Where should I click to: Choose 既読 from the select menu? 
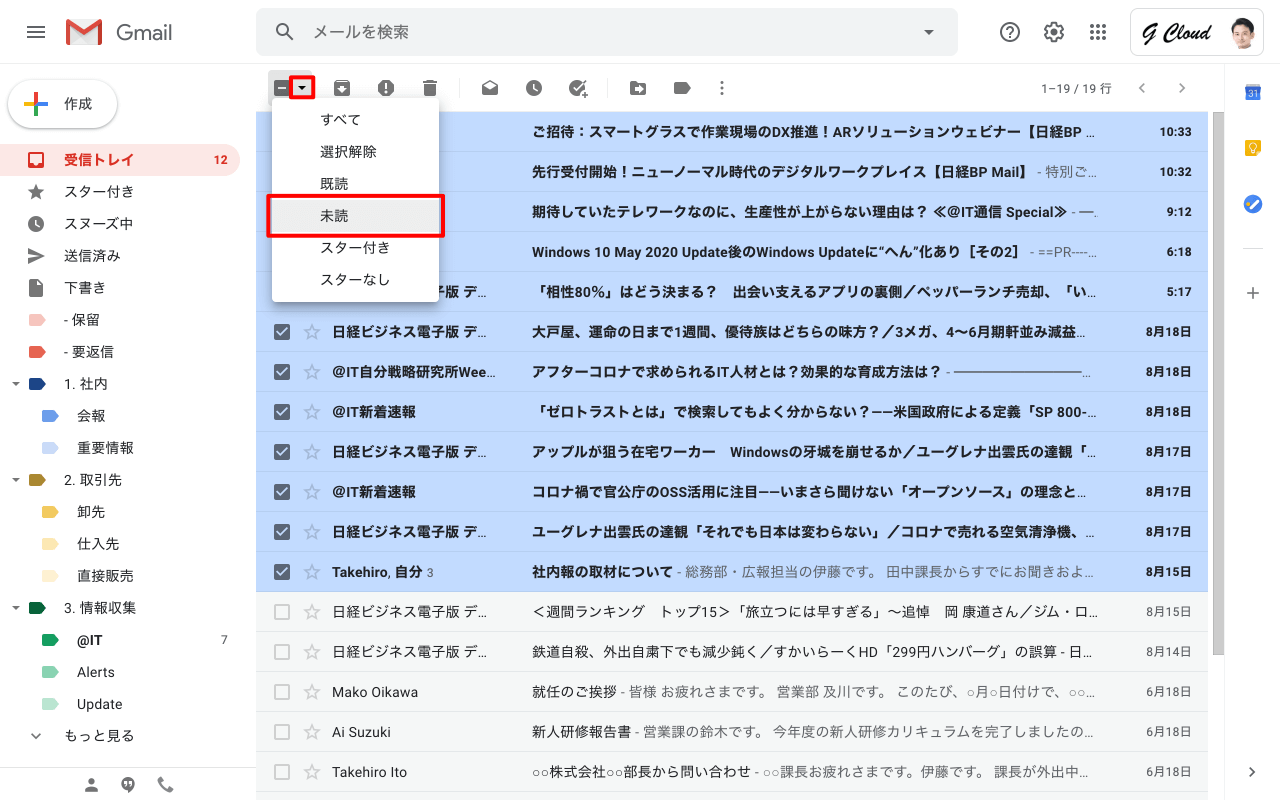click(355, 184)
